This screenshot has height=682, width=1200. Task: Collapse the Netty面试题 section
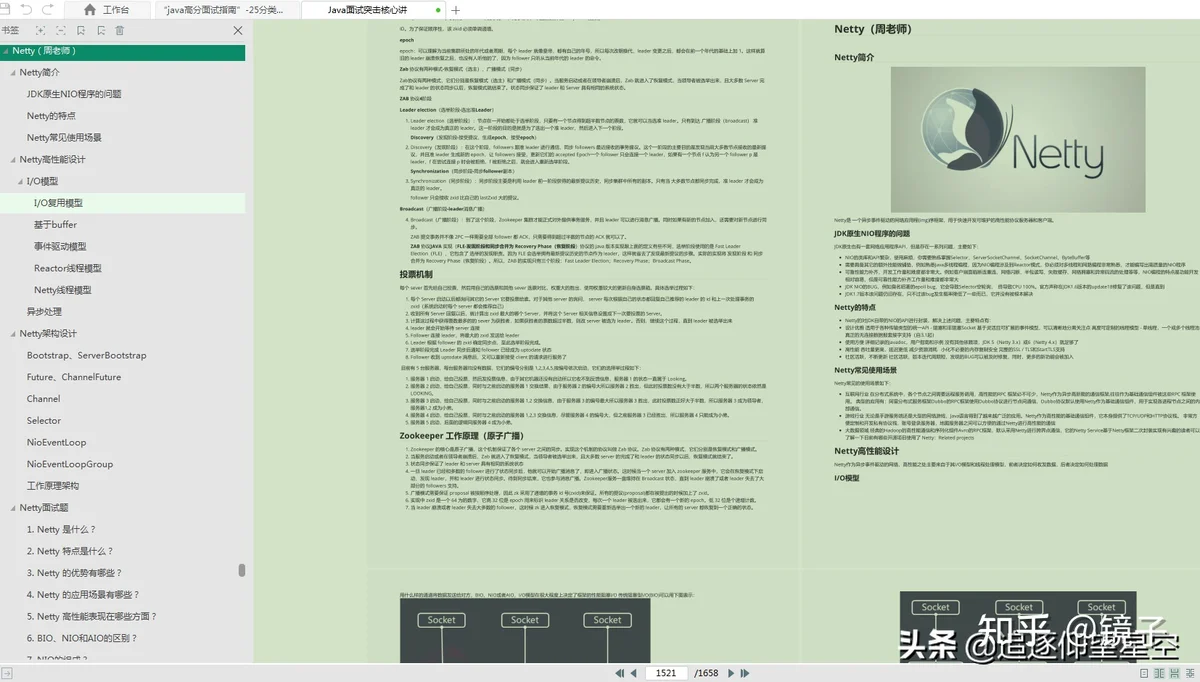11,508
